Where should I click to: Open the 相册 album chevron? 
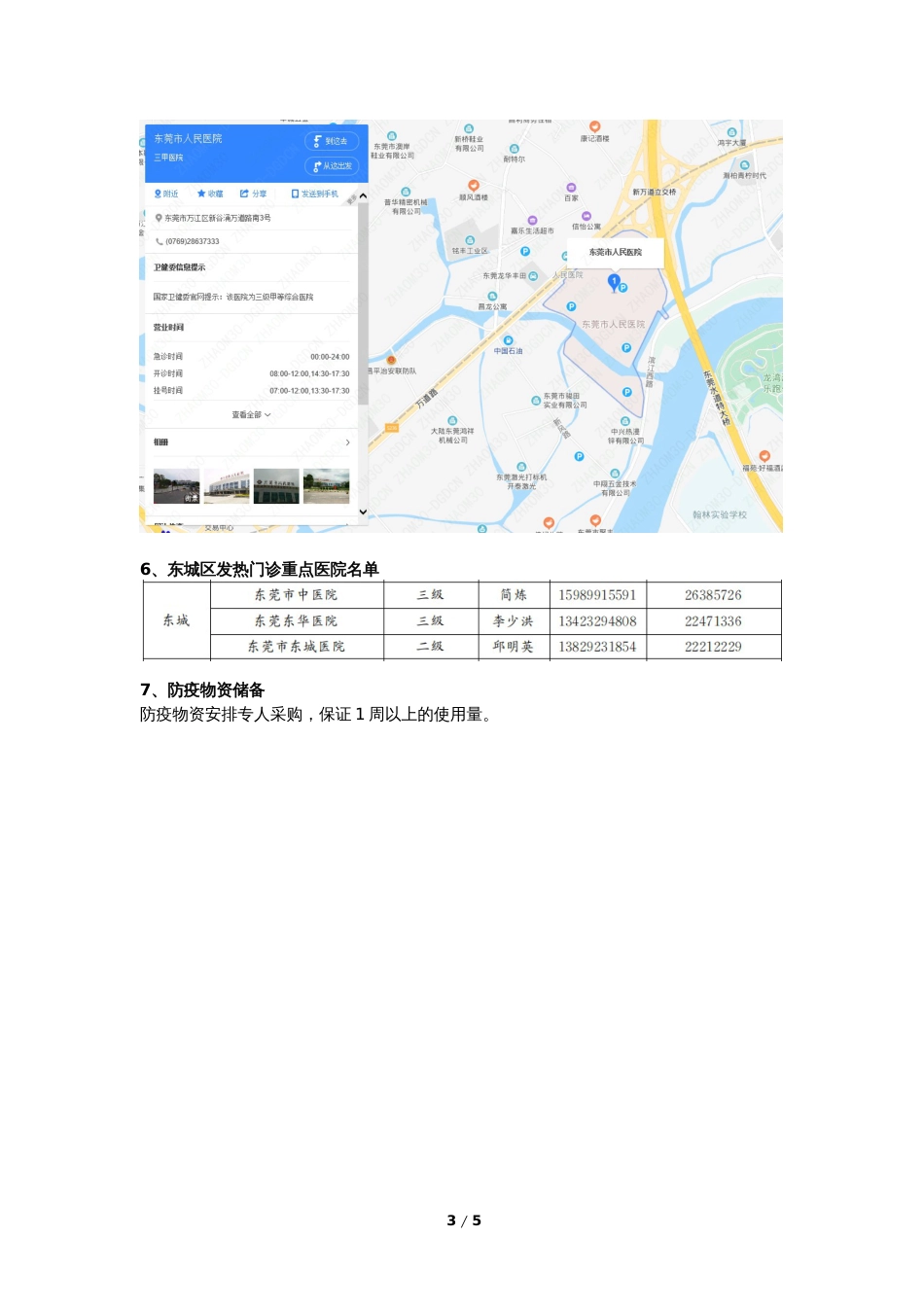pos(348,442)
